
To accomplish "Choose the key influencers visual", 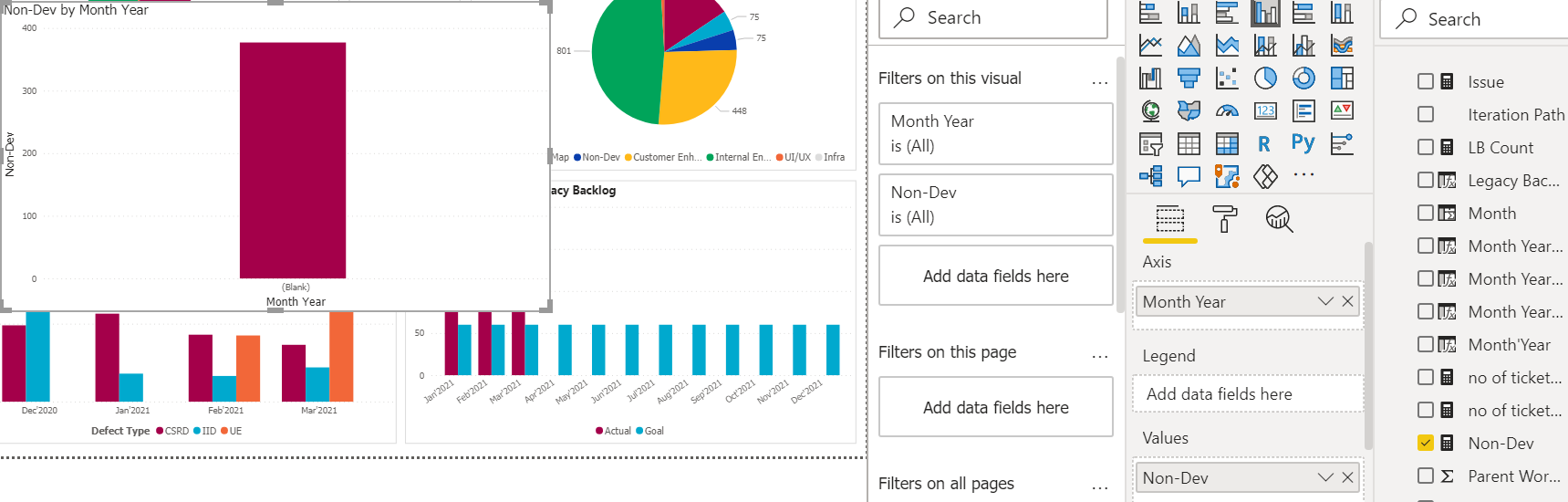I will [1342, 144].
